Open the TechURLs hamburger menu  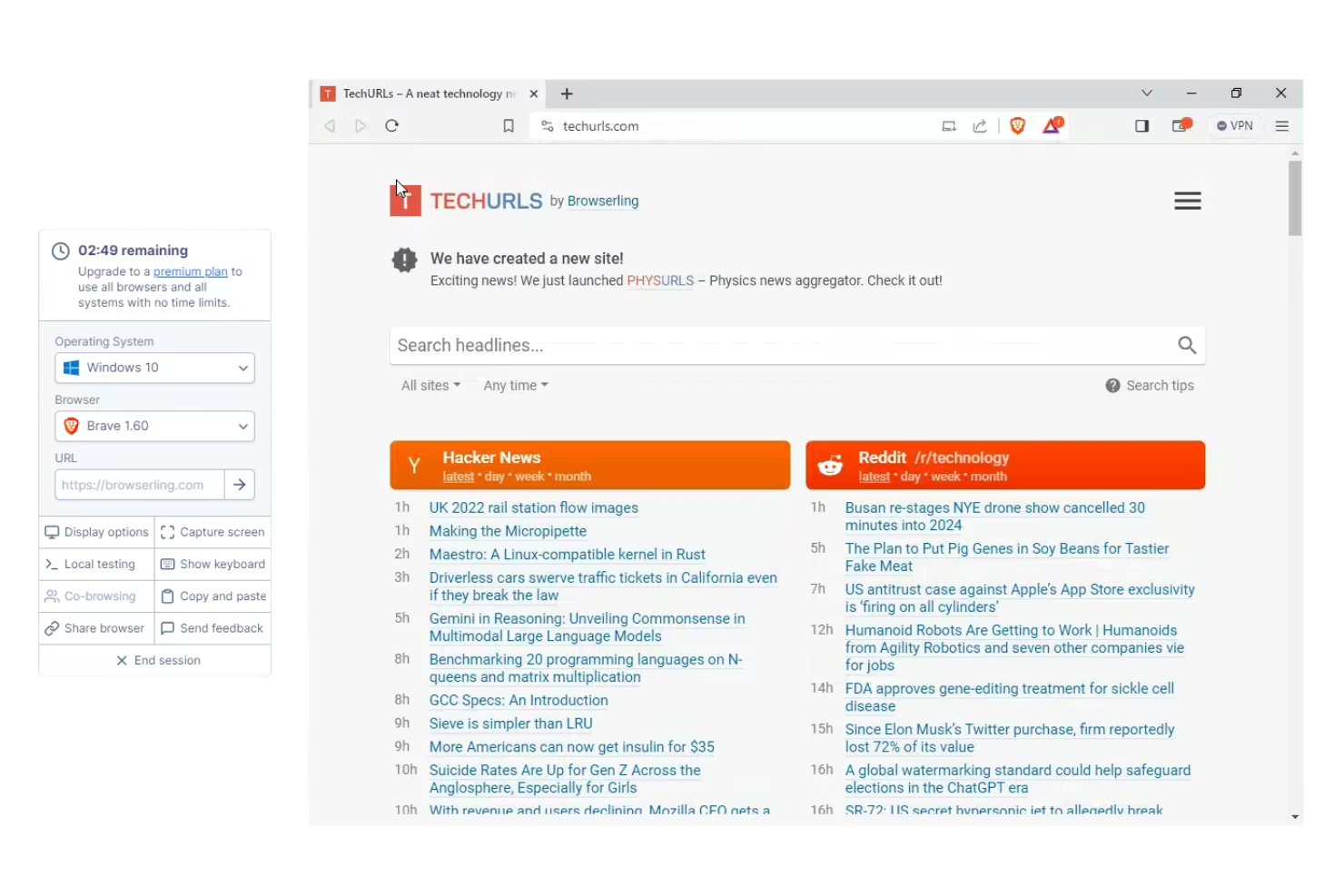click(x=1187, y=201)
